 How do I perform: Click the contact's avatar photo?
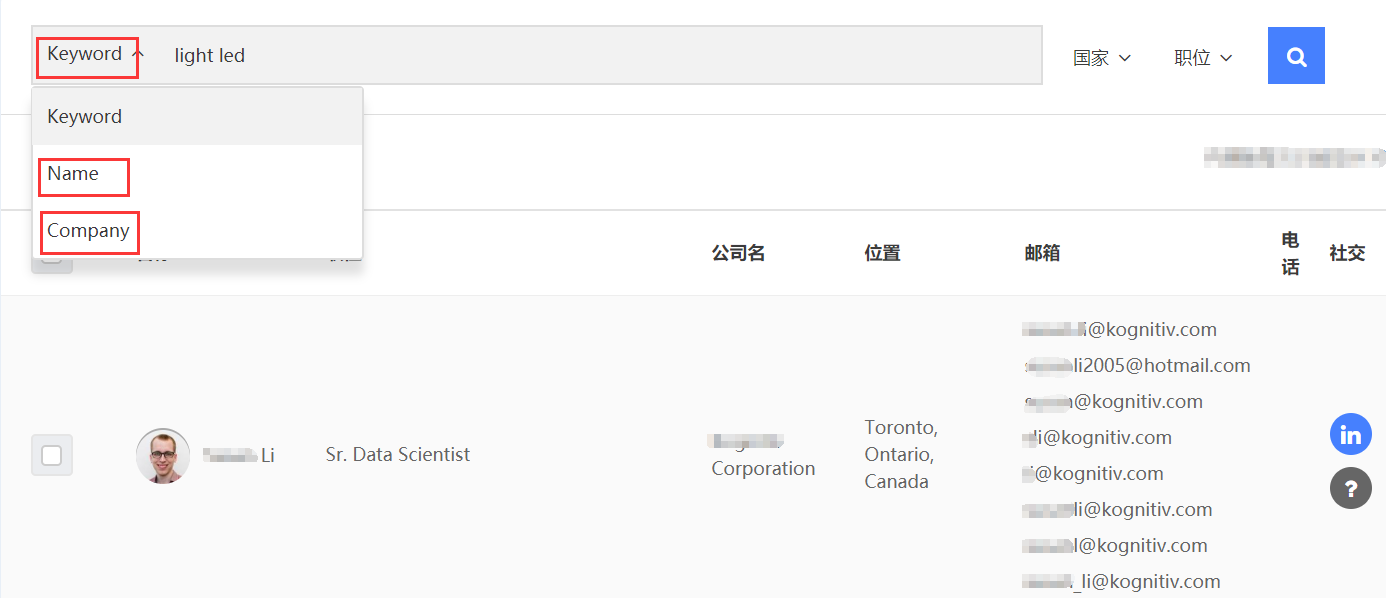click(163, 456)
